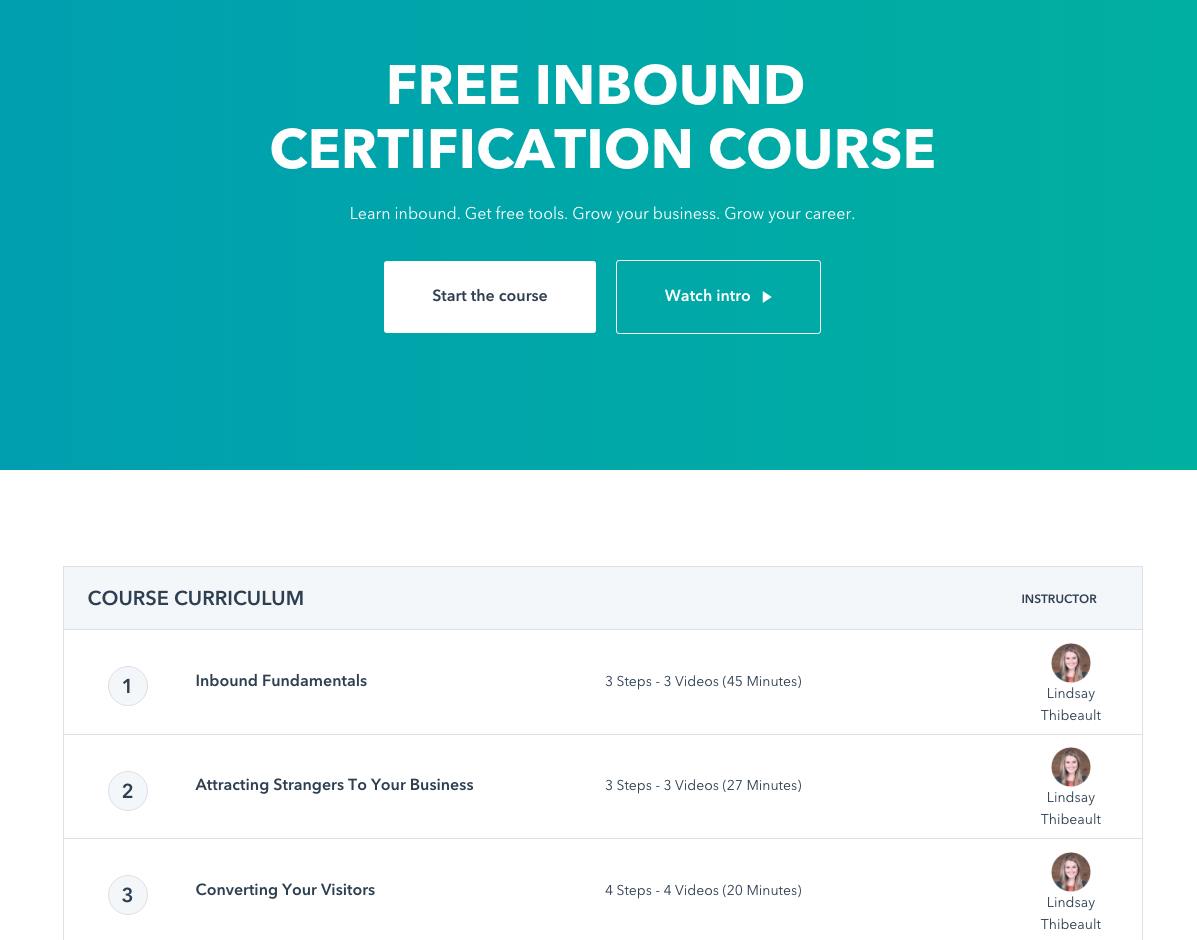Open the Converting Your Visitors lesson

tap(285, 890)
